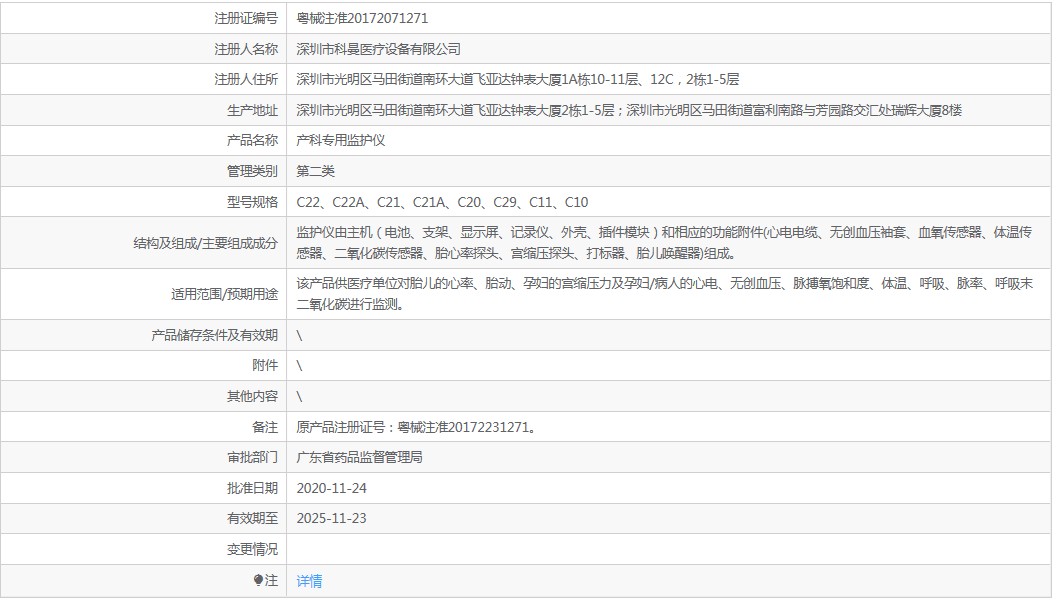Click the 审批部门 label
The height and width of the screenshot is (600, 1059).
click(253, 457)
